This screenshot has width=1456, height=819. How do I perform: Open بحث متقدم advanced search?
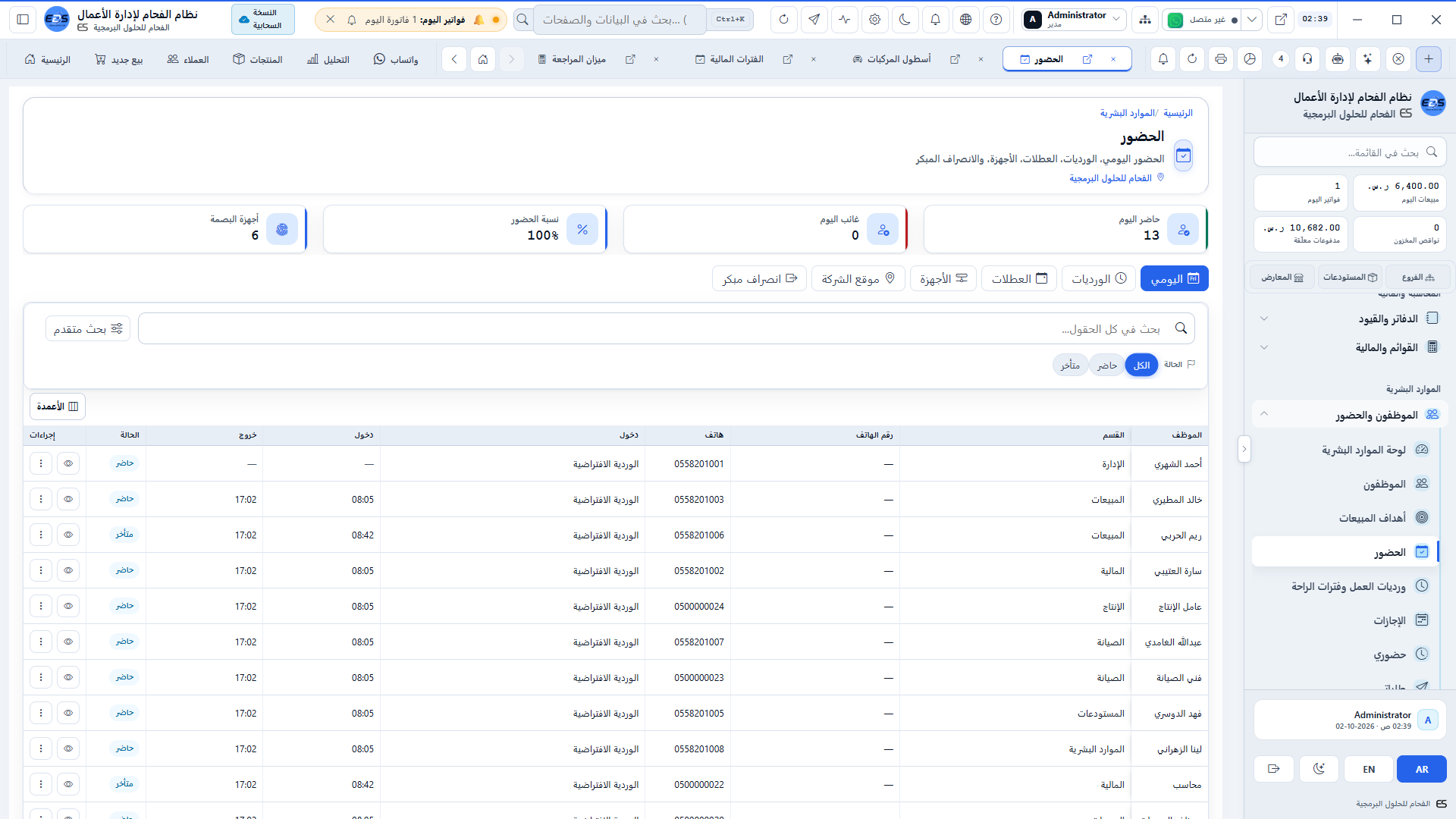point(88,329)
